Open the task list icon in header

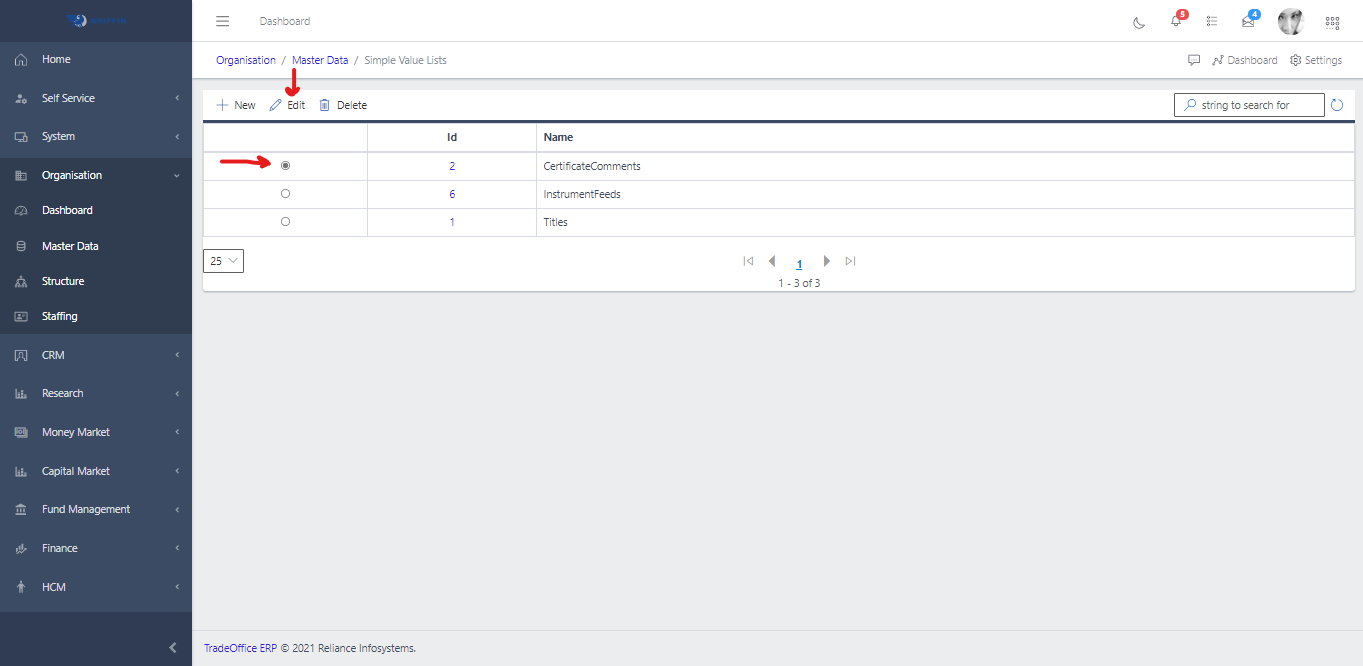(x=1212, y=22)
